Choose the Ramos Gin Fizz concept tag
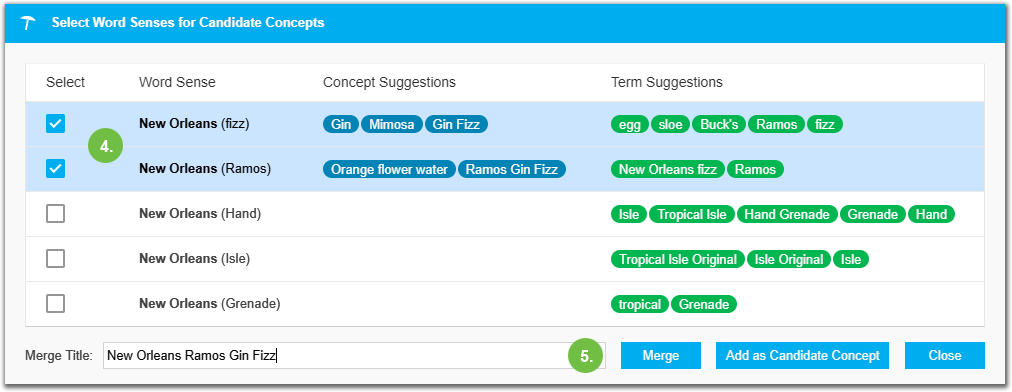Viewport: 1012px width, 392px height. coord(512,169)
